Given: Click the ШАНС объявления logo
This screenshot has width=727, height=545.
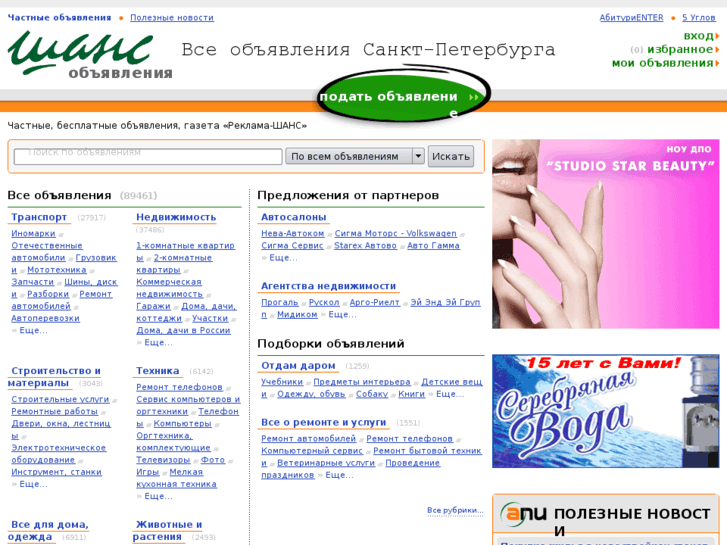Looking at the screenshot, I should click(90, 55).
